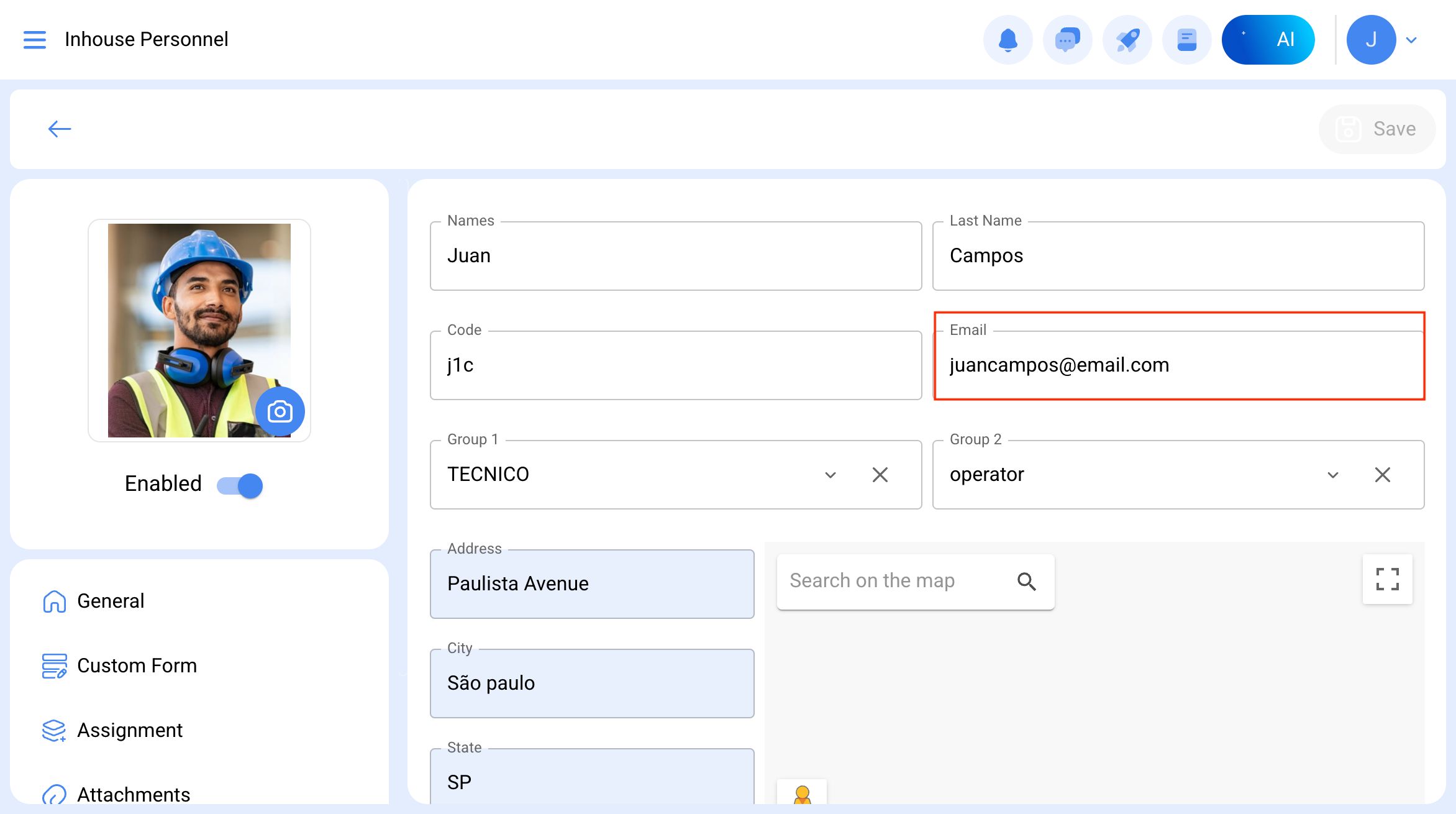Toggle the Enabled switch
Viewport: 1456px width, 814px height.
coord(240,485)
